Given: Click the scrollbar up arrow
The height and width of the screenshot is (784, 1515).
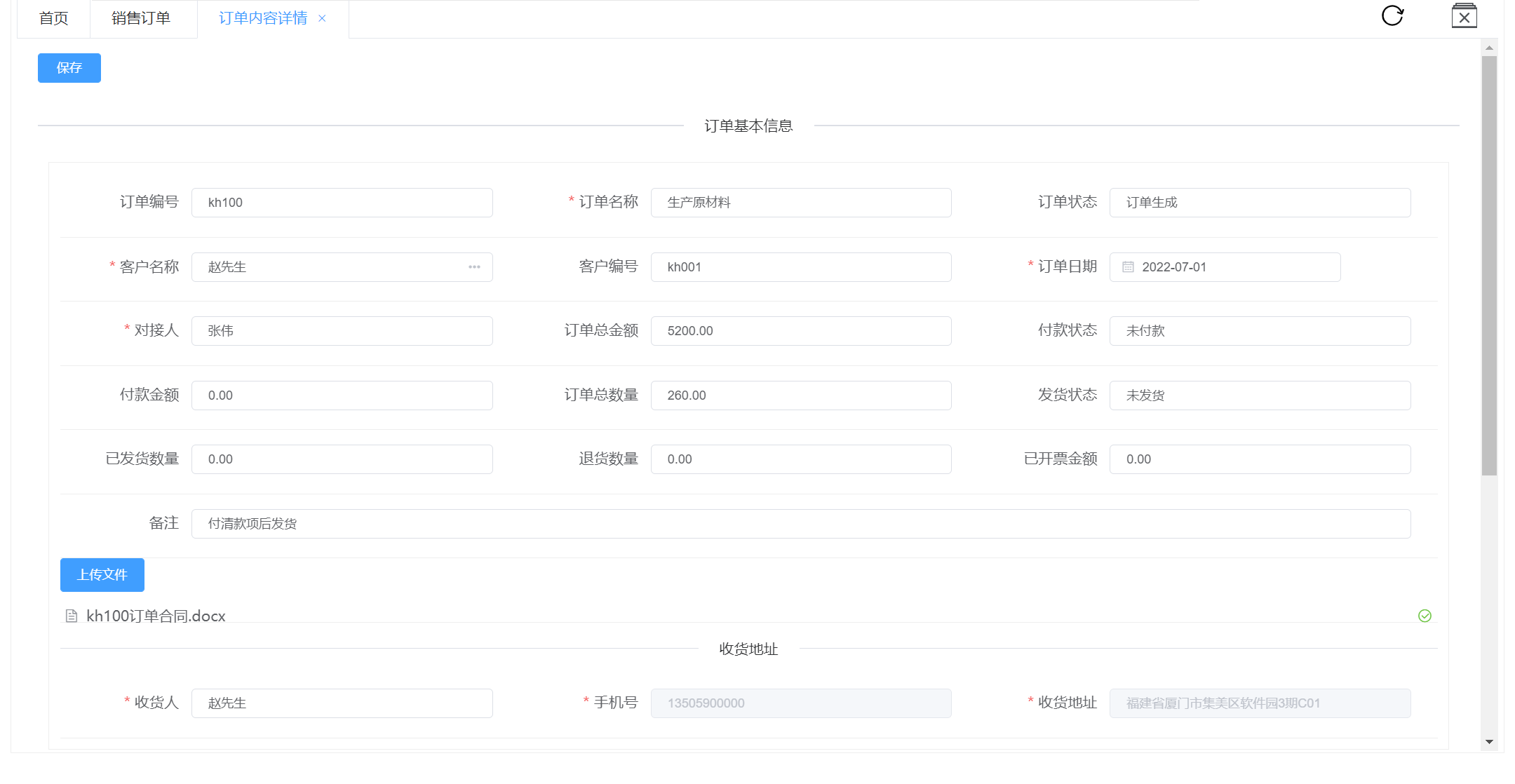Looking at the screenshot, I should point(1489,48).
